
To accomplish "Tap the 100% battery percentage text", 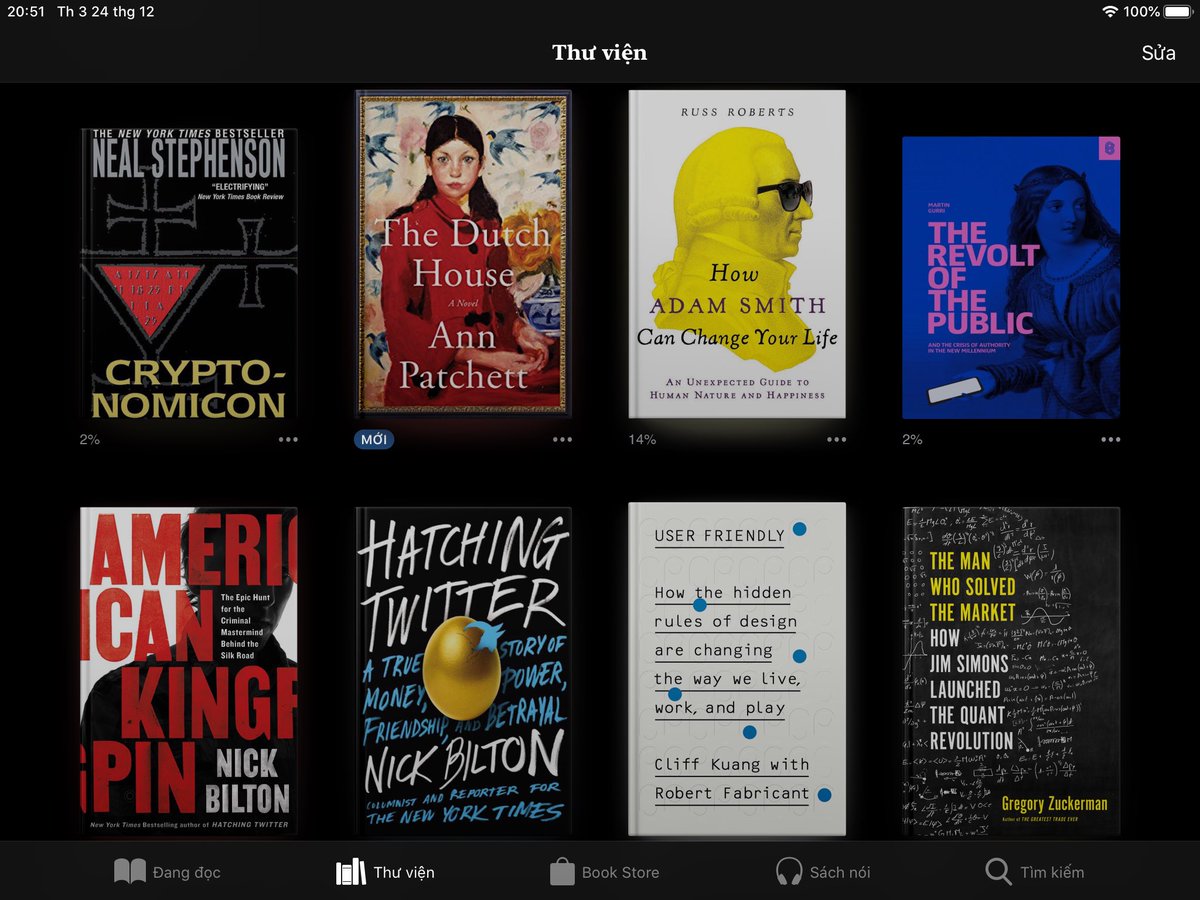I will [1141, 12].
